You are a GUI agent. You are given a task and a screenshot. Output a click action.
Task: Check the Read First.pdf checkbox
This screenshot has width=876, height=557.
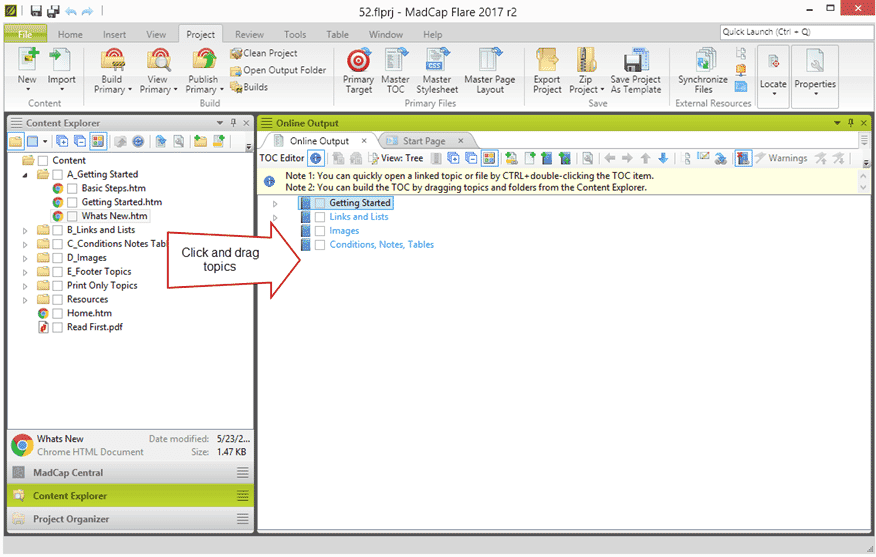pos(58,327)
